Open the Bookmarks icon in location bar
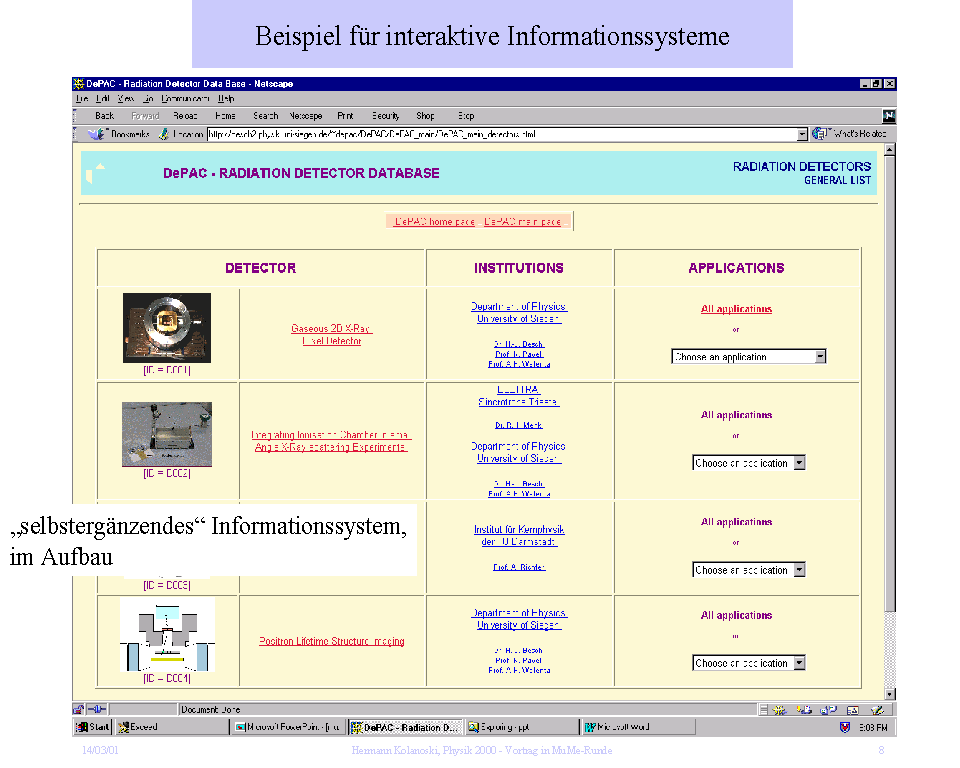The height and width of the screenshot is (768, 960). (96, 134)
